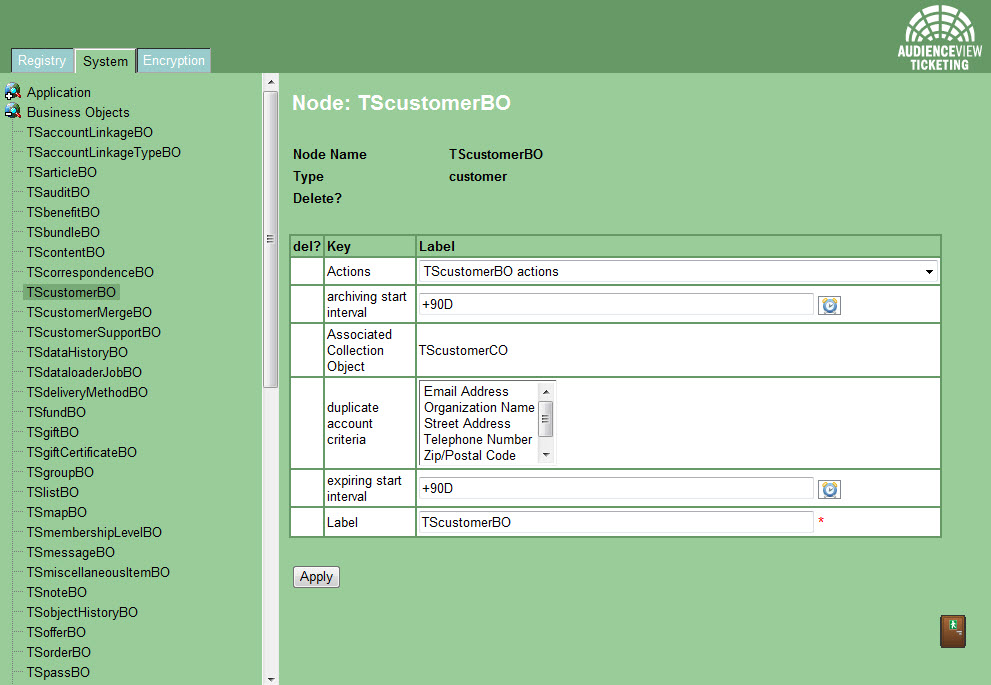Select Zip/Postal Code in duplicate criteria list
Image resolution: width=991 pixels, height=685 pixels.
click(x=470, y=455)
